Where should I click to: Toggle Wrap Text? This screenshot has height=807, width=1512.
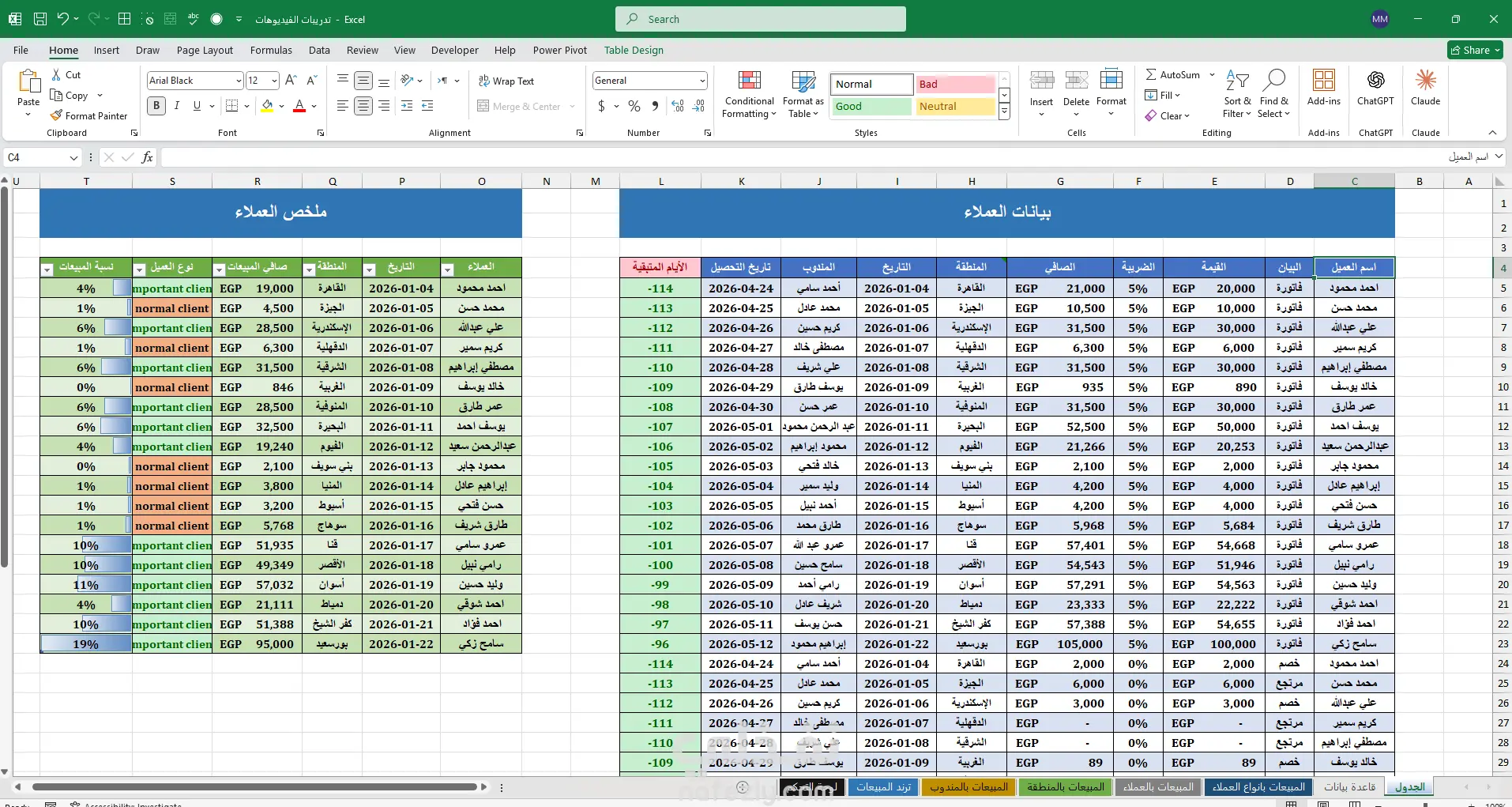pyautogui.click(x=506, y=81)
